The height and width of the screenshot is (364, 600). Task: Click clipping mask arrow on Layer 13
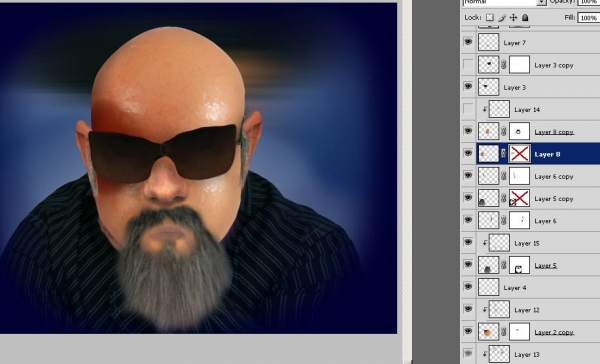pos(485,354)
